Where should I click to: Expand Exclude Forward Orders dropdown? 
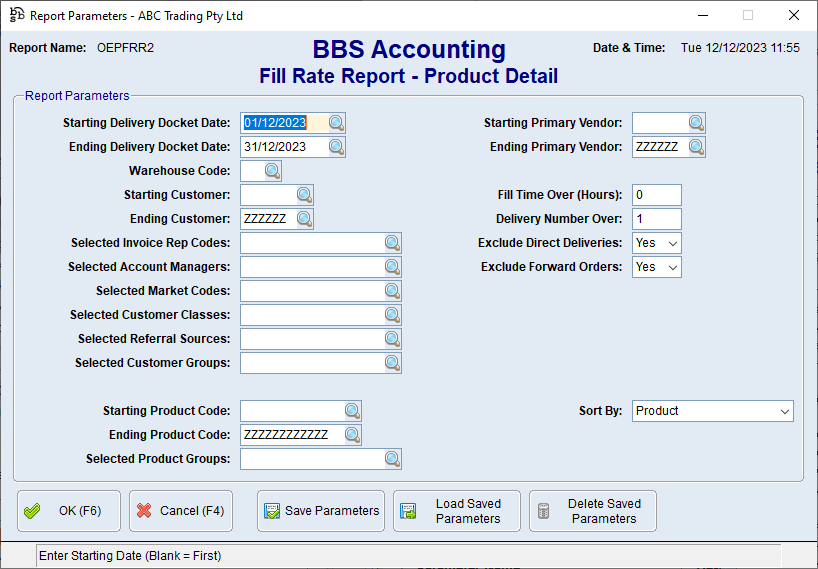672,268
